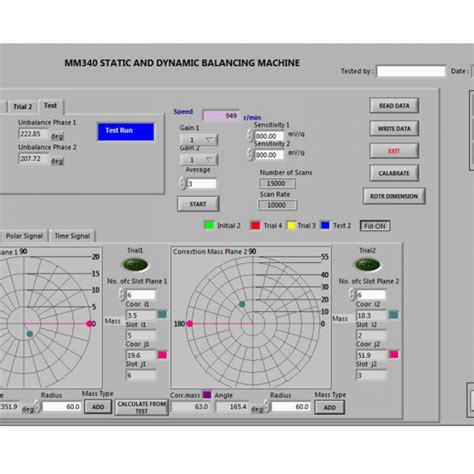Click plane 1 Radius 60.0 field
The width and height of the screenshot is (474, 474).
(62, 407)
